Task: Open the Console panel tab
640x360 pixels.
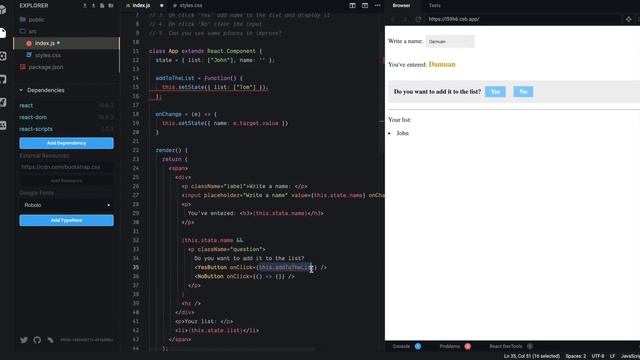Action: click(x=401, y=346)
